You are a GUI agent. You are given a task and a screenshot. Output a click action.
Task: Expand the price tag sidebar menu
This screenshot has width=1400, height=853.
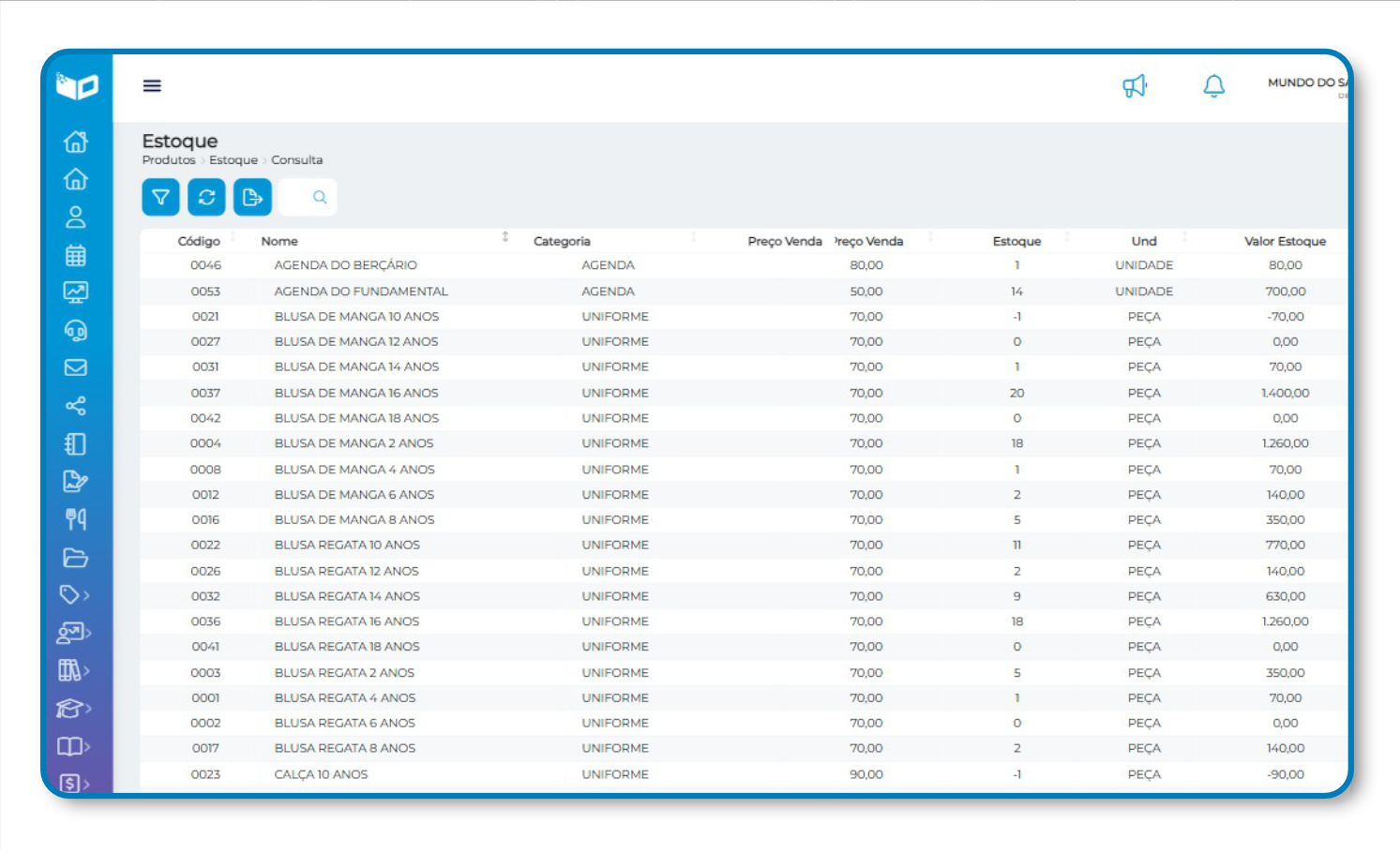(x=74, y=594)
